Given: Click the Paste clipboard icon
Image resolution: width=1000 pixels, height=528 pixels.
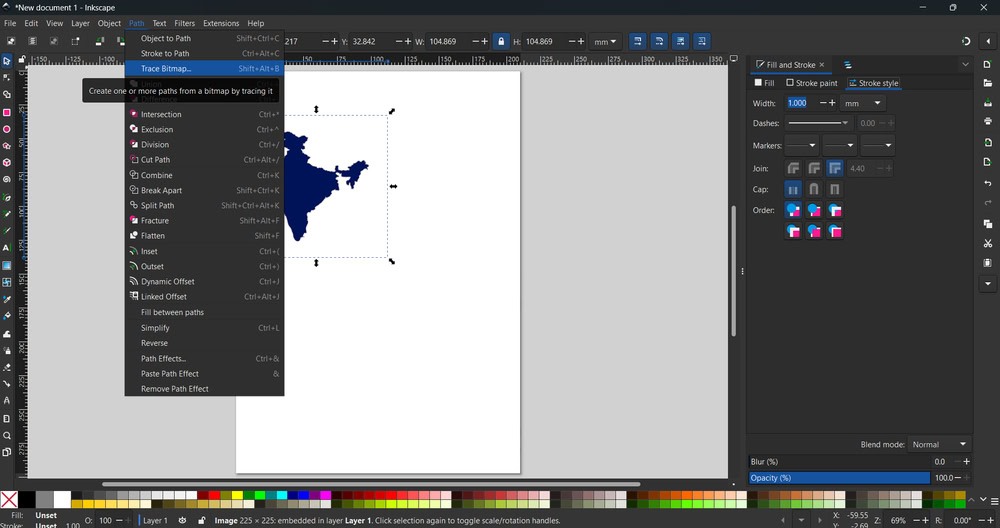Looking at the screenshot, I should pyautogui.click(x=988, y=263).
